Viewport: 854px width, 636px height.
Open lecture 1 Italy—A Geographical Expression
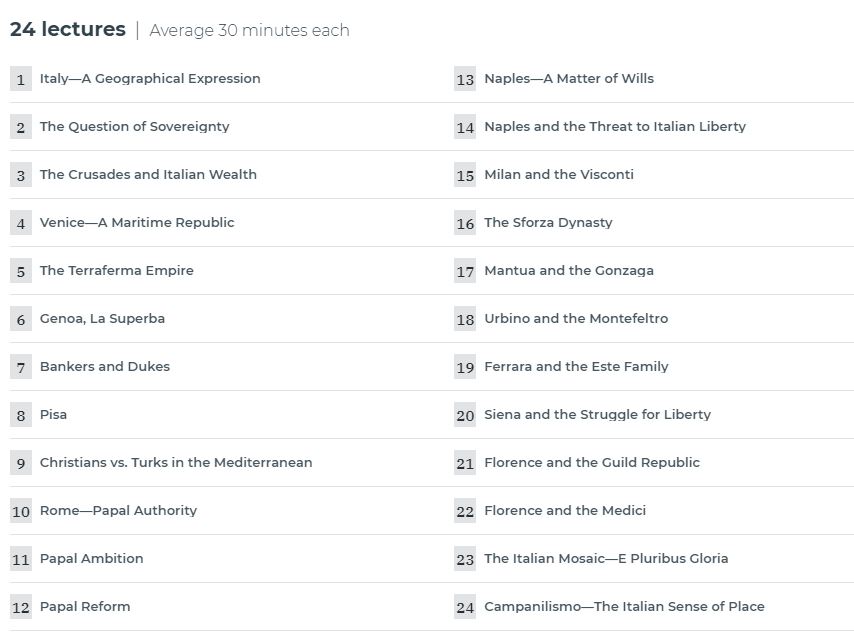pos(150,79)
